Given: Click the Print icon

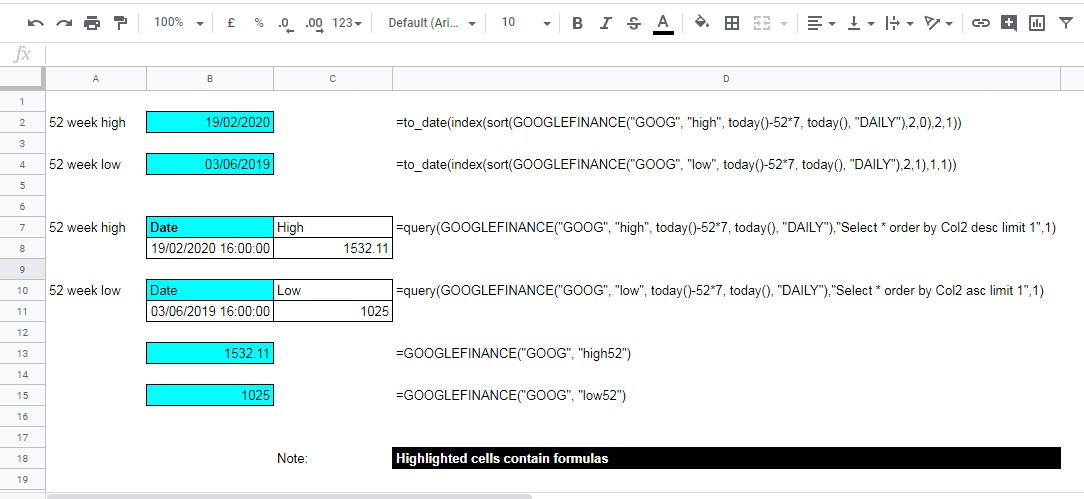Looking at the screenshot, I should click(x=92, y=23).
